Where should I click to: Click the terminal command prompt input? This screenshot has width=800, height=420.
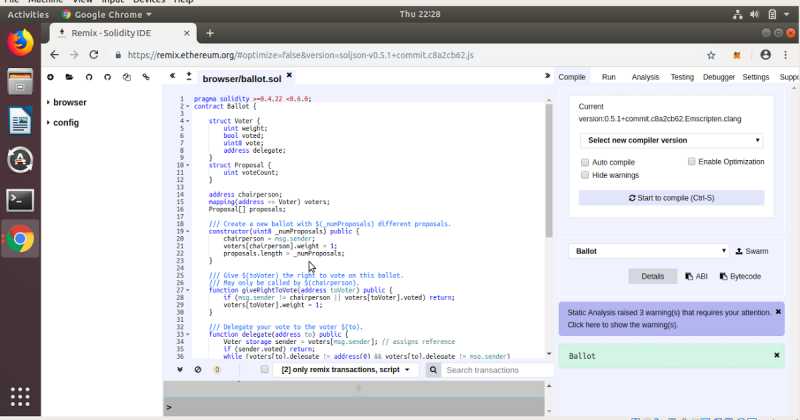coord(357,407)
